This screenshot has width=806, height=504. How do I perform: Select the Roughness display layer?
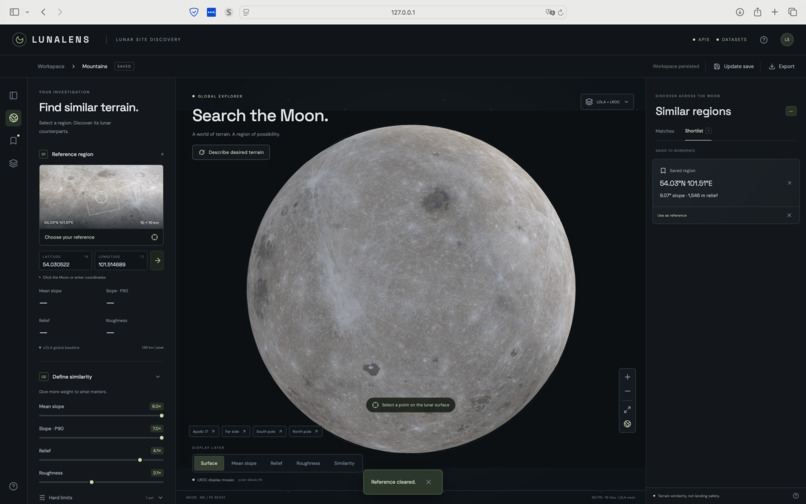point(308,463)
